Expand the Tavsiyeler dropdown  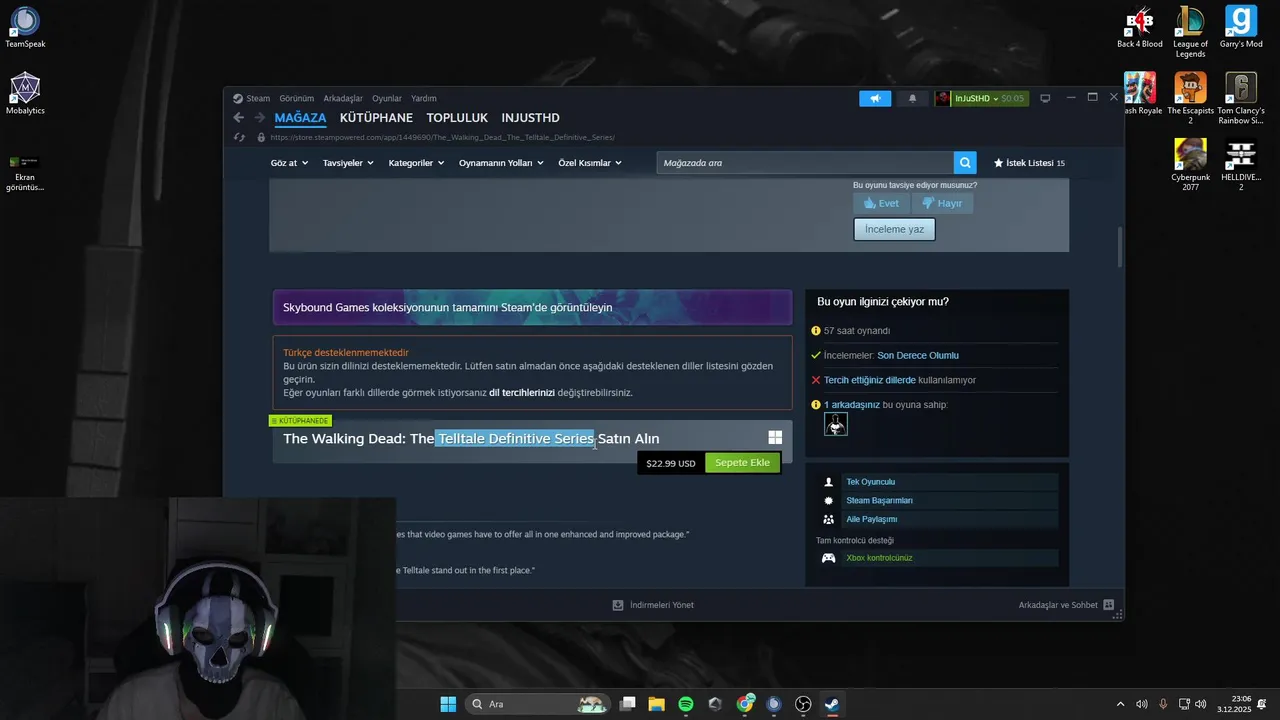pyautogui.click(x=348, y=163)
